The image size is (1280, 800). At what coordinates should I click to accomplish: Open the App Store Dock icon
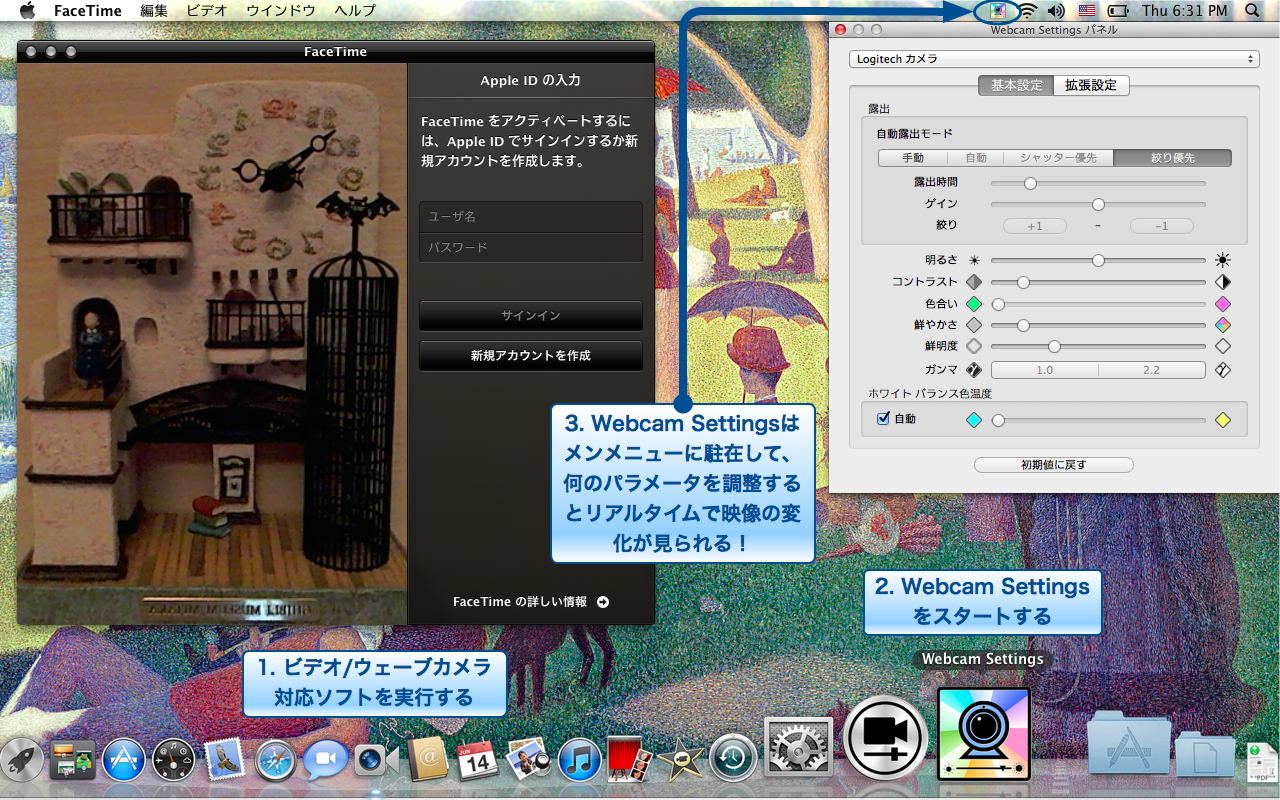coord(124,760)
